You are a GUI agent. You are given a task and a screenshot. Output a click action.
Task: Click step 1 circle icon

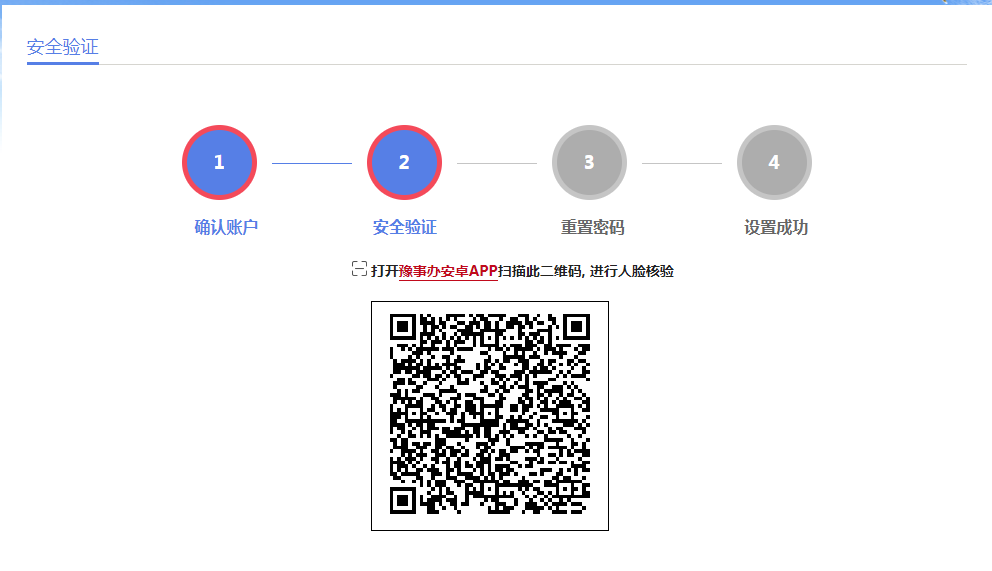(x=219, y=162)
